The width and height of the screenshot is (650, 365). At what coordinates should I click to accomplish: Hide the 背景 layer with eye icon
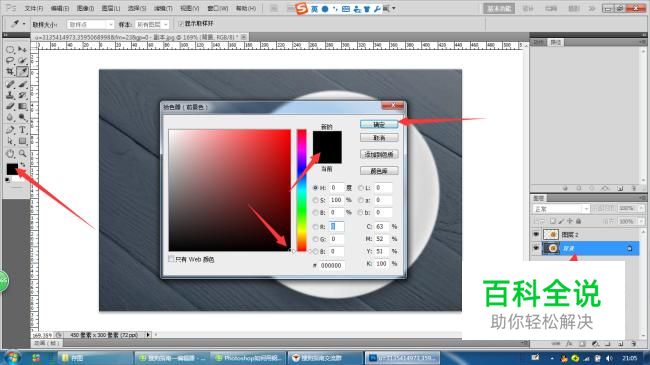[536, 248]
